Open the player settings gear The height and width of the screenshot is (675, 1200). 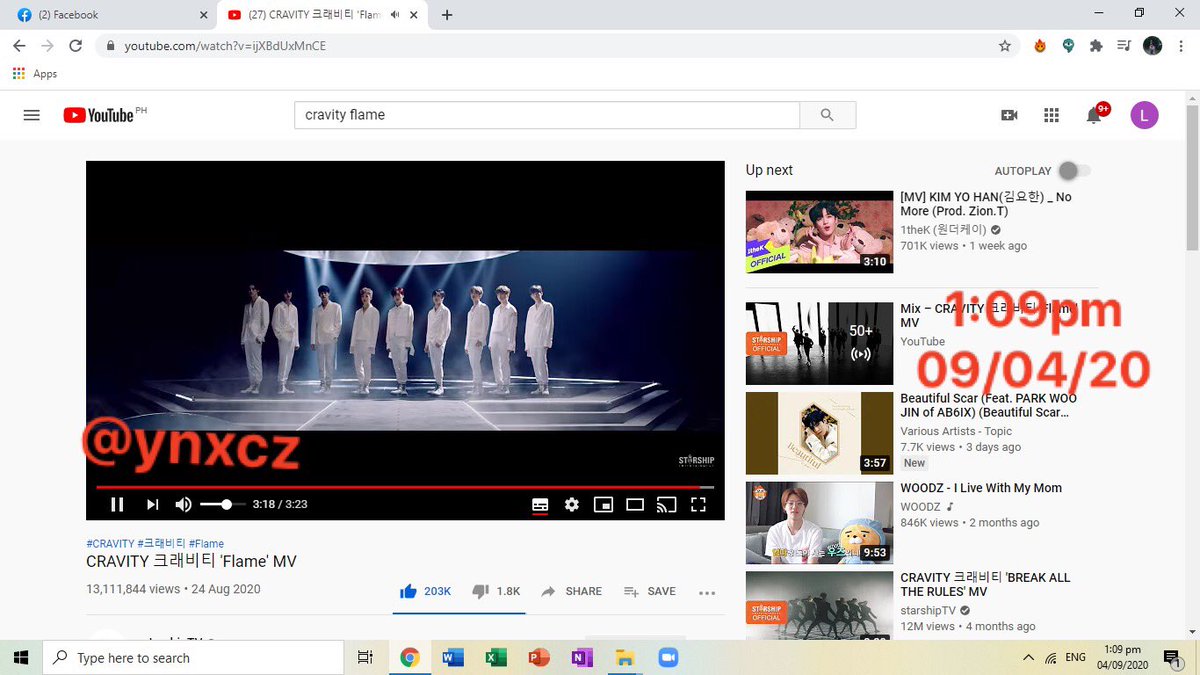click(572, 505)
